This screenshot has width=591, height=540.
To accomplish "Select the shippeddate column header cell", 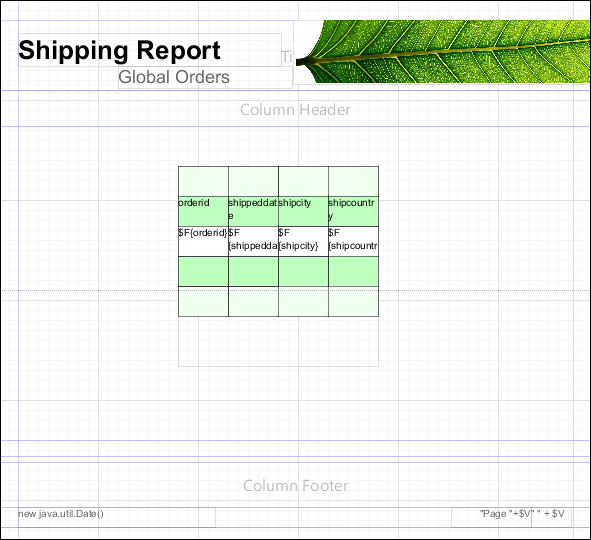I will pyautogui.click(x=253, y=211).
